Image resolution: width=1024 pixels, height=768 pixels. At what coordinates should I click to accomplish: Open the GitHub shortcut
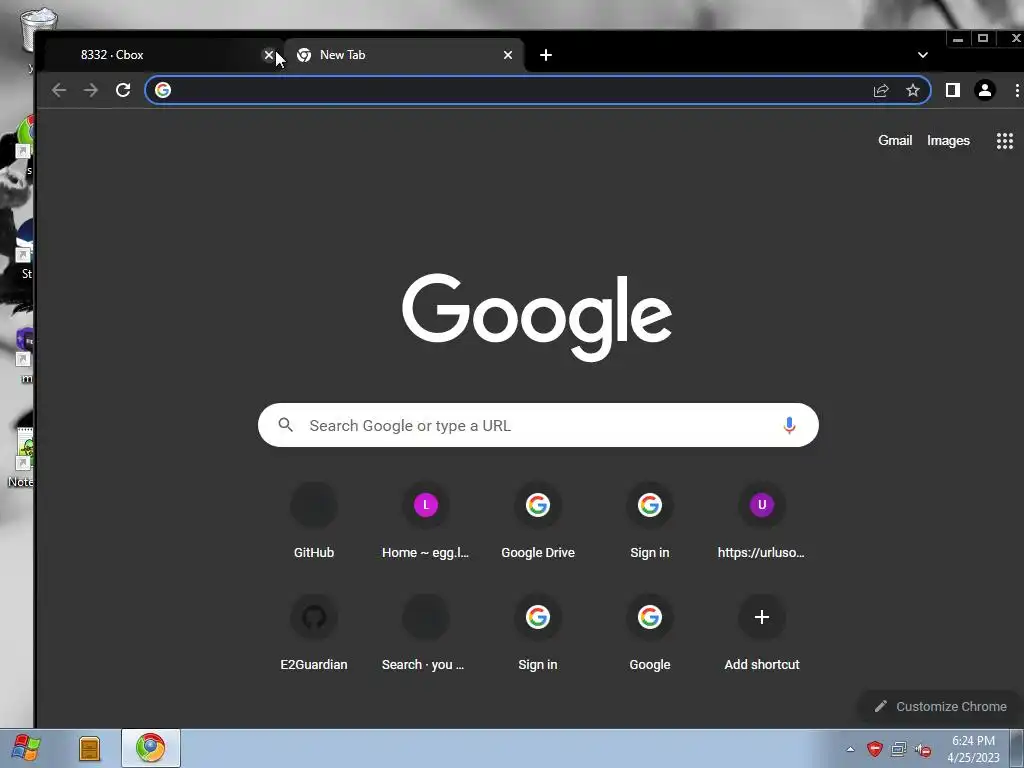314,522
